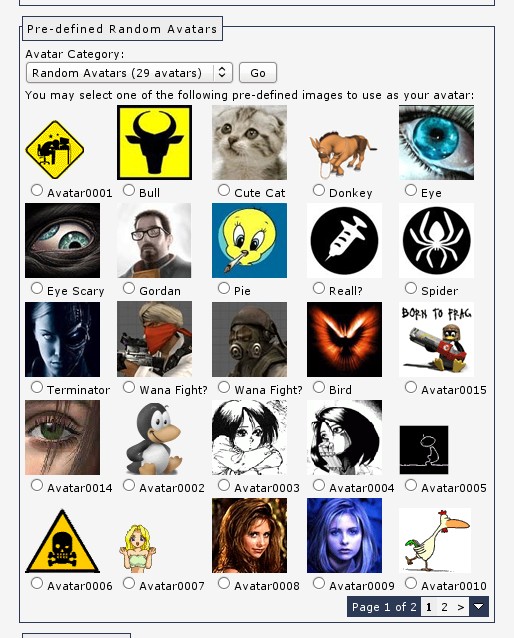Go to next page with > arrow
This screenshot has width=514, height=638.
coord(460,607)
